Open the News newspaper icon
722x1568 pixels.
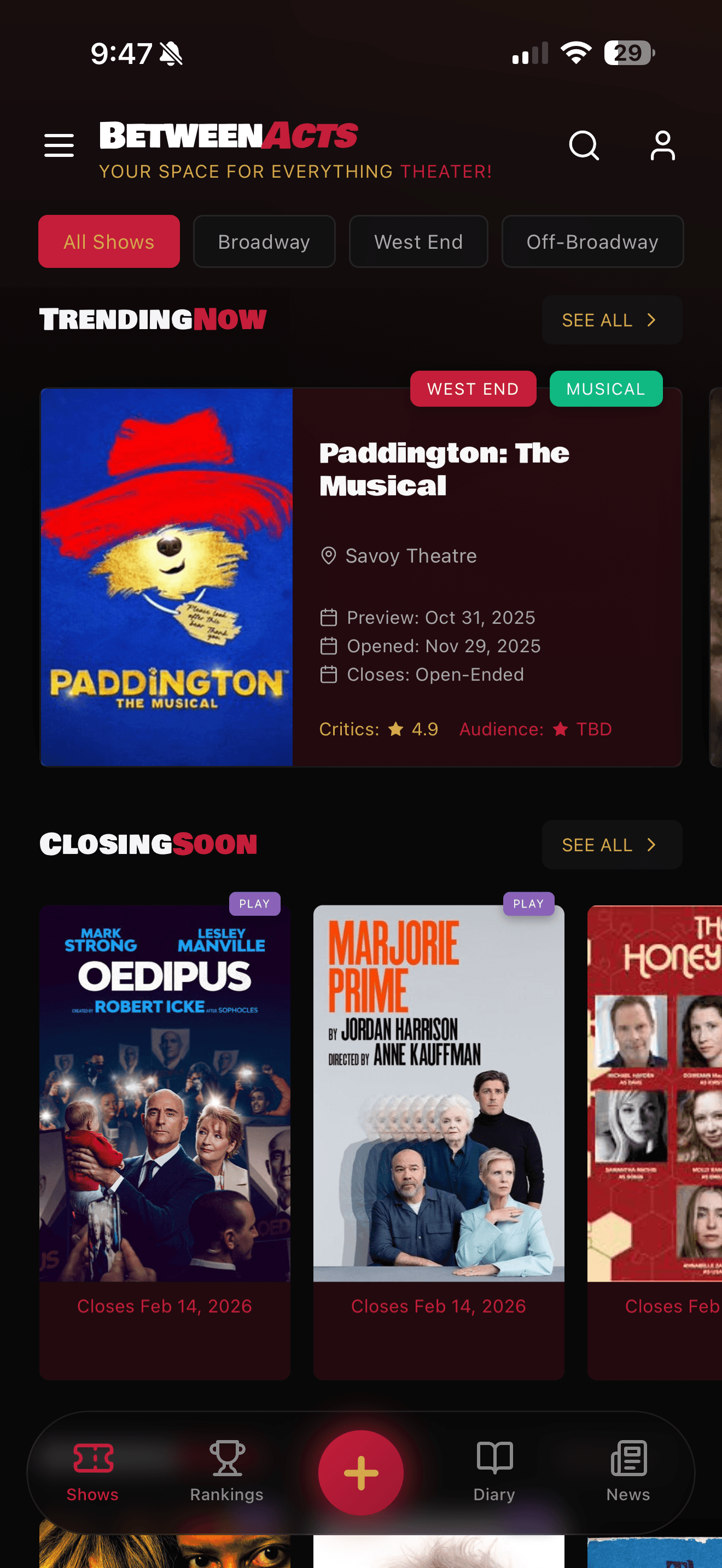click(x=628, y=1458)
